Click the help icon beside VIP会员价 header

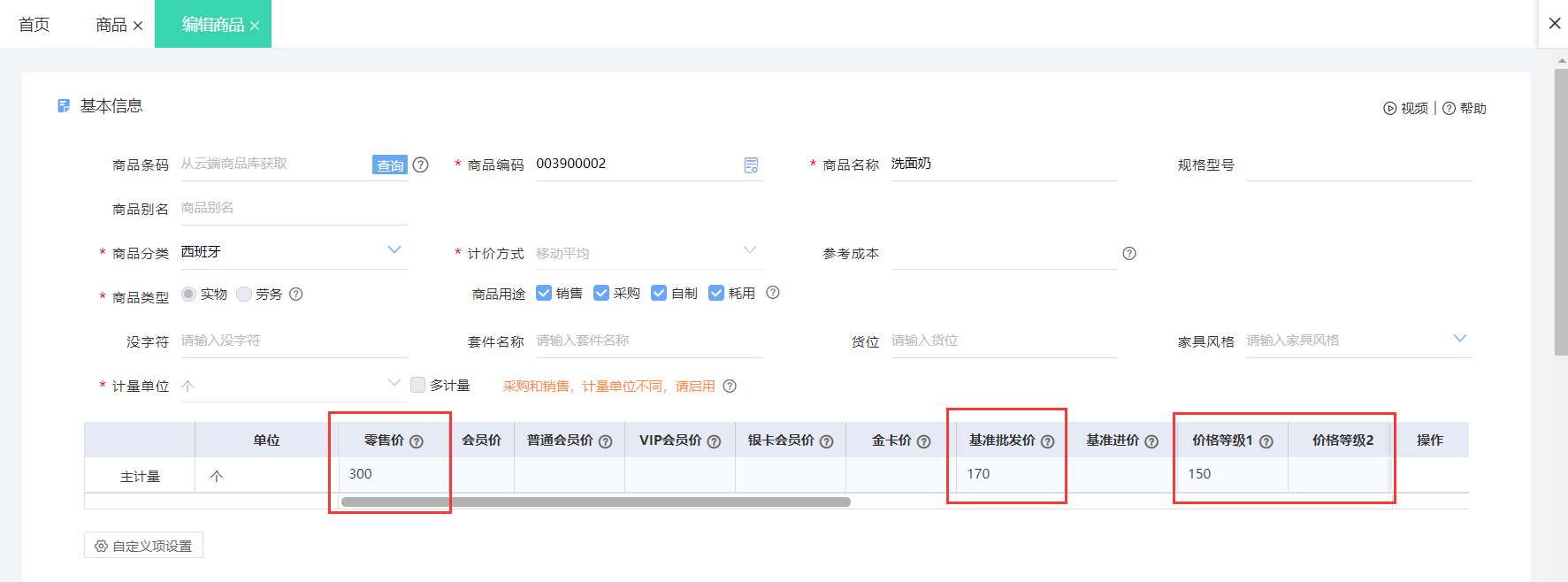point(714,441)
